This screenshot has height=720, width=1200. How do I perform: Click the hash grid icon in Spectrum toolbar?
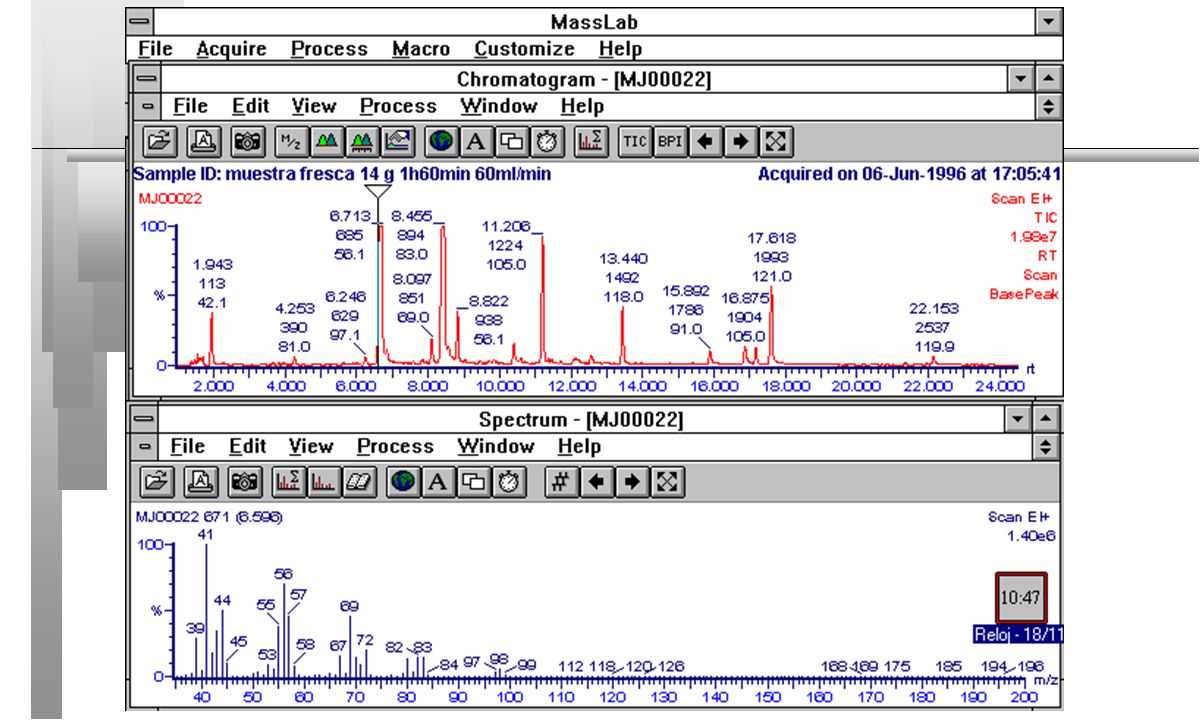click(x=560, y=482)
